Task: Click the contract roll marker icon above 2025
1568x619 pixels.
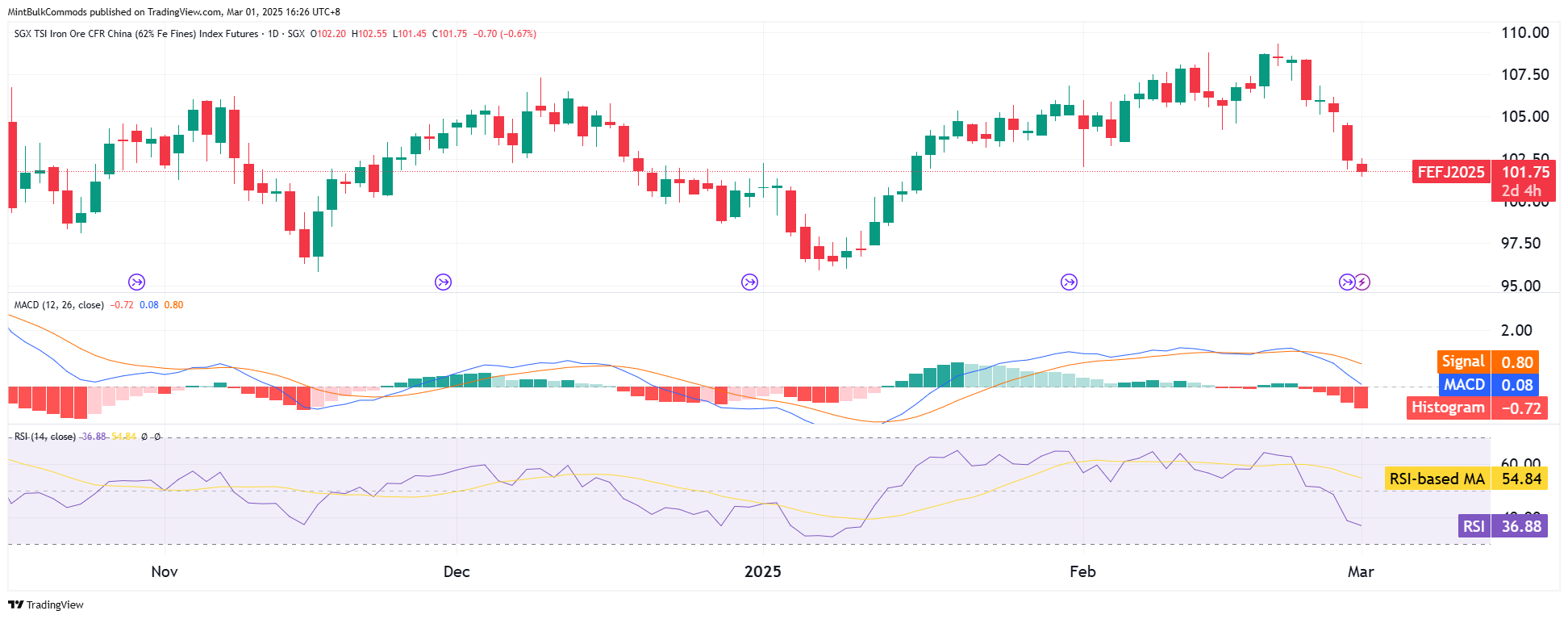Action: [x=749, y=282]
